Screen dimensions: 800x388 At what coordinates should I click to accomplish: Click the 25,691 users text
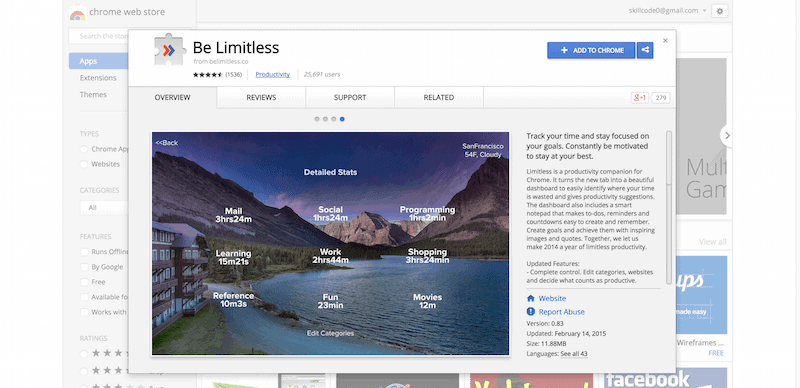coord(322,75)
